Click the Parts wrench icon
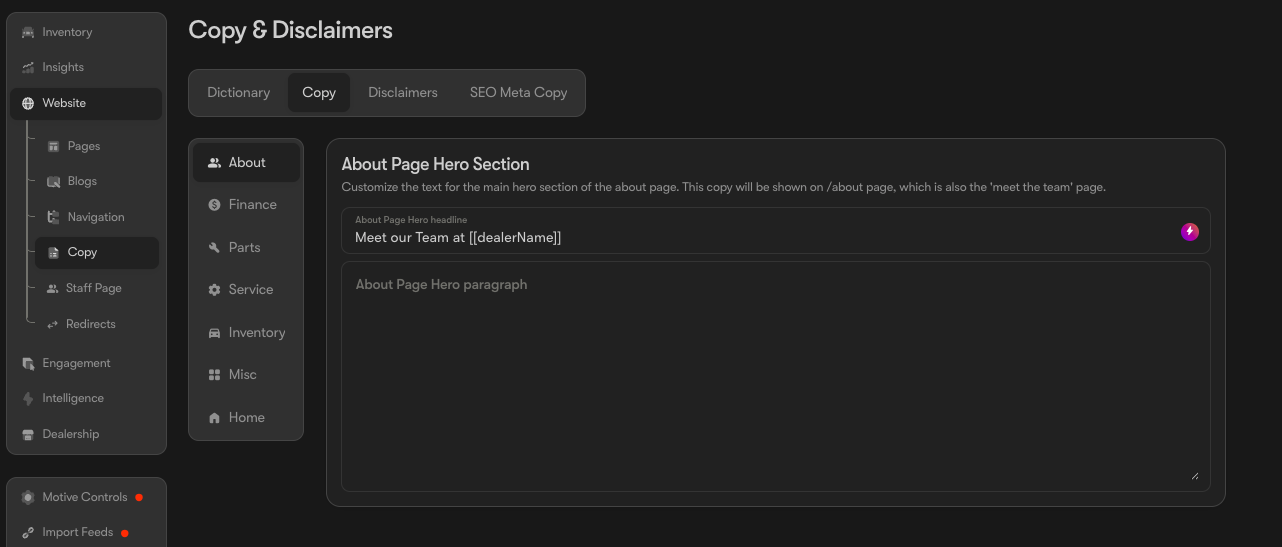 click(x=214, y=247)
